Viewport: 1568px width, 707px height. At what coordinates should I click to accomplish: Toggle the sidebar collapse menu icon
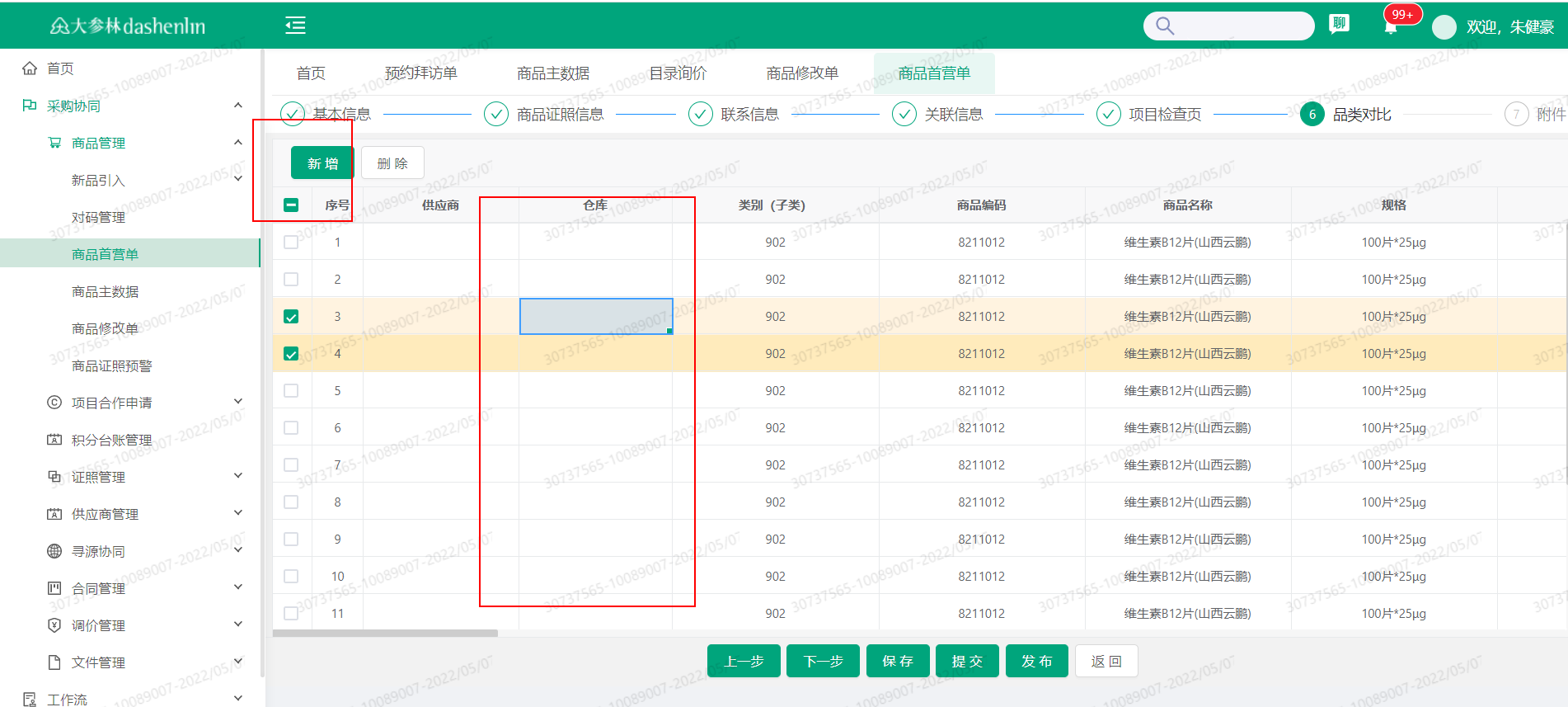295,26
